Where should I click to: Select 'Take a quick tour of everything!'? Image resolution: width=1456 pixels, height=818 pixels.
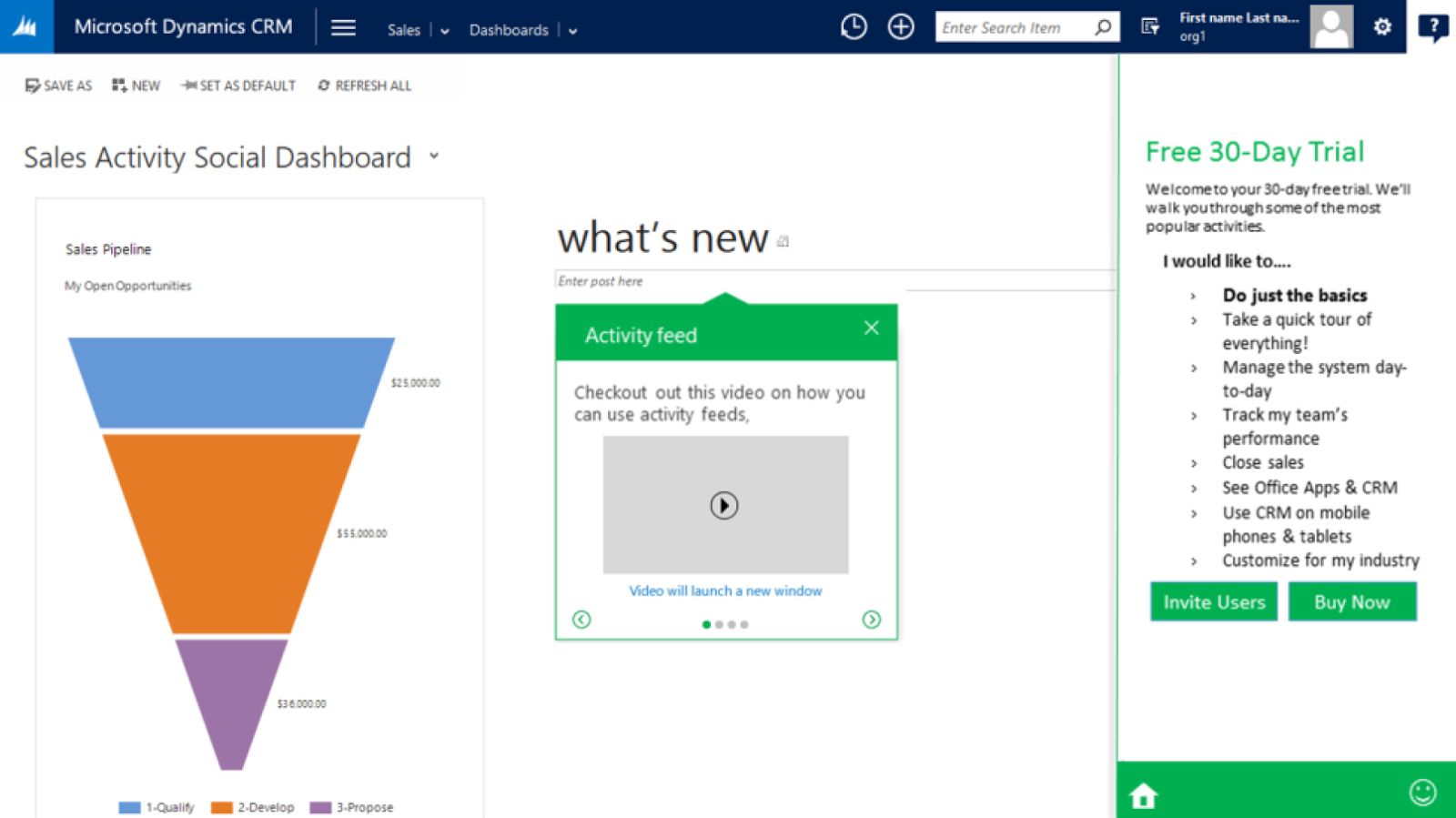[1297, 331]
